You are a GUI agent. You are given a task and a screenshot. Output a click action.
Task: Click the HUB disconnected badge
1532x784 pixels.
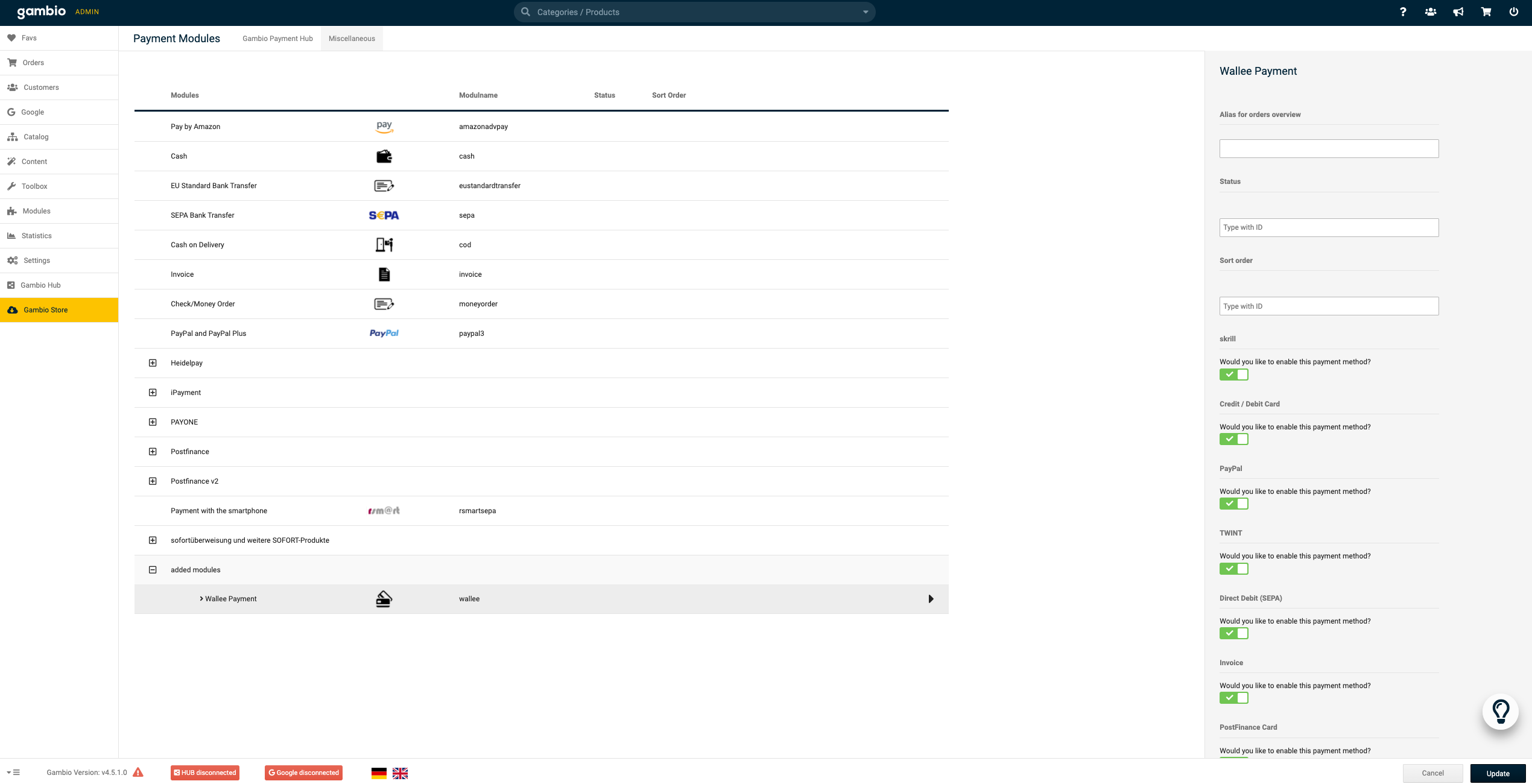(204, 772)
